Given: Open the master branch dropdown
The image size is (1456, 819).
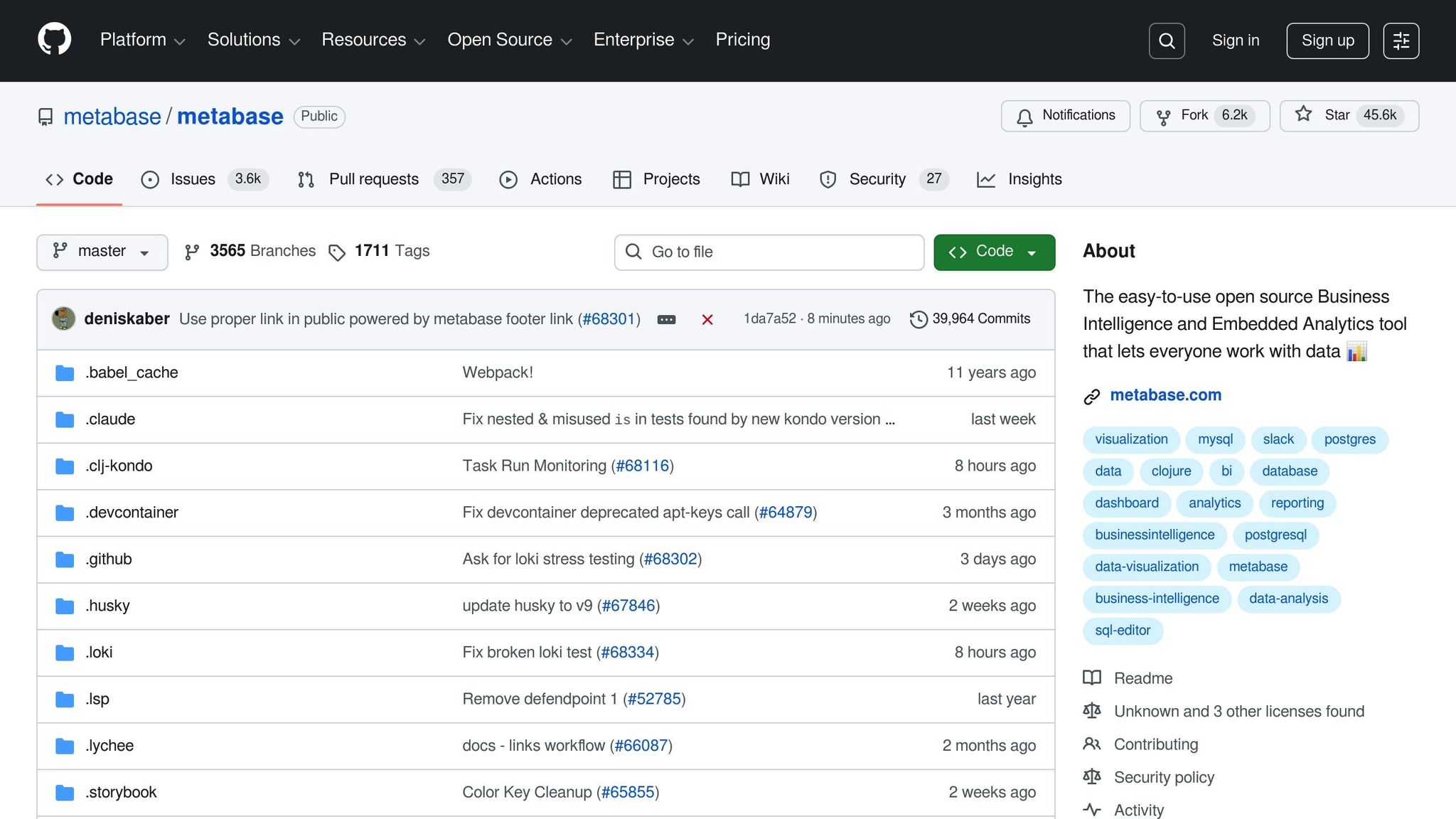Looking at the screenshot, I should [102, 252].
